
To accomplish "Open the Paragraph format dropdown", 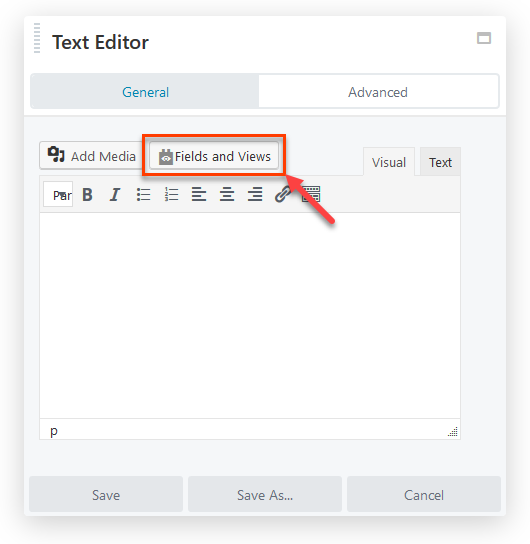I will pyautogui.click(x=58, y=194).
